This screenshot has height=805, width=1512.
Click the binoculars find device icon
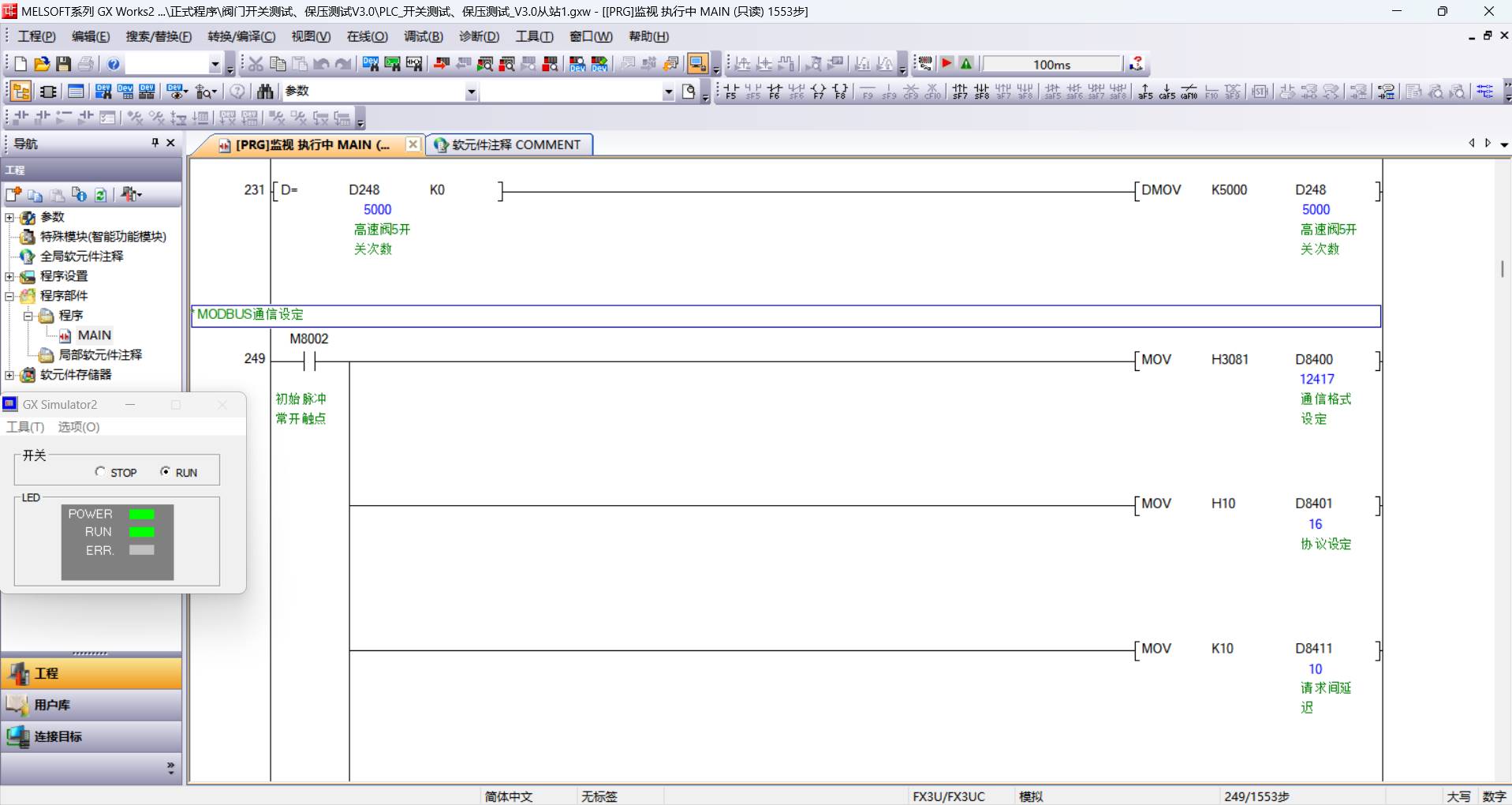click(x=265, y=92)
